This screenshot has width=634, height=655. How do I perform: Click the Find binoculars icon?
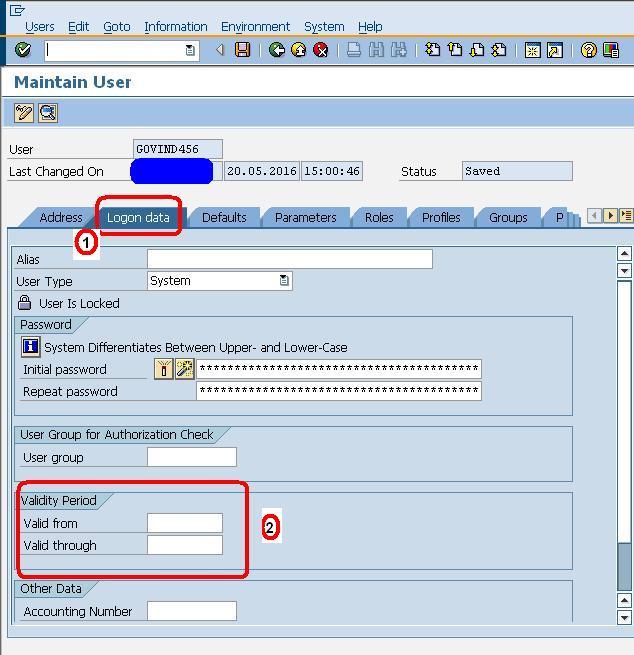tap(376, 50)
